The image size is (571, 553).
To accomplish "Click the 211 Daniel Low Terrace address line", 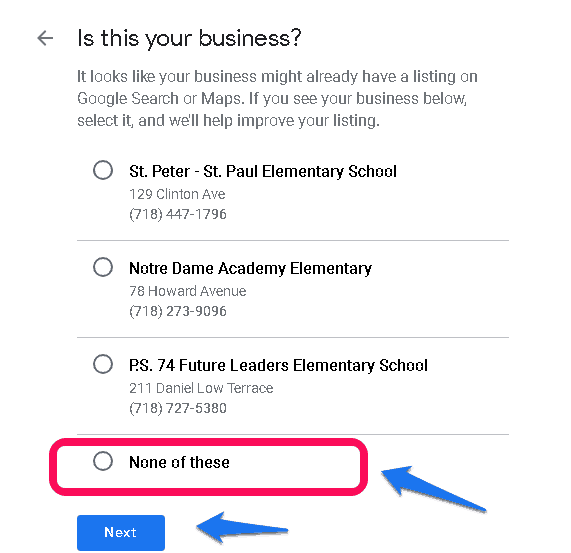I will coord(201,388).
